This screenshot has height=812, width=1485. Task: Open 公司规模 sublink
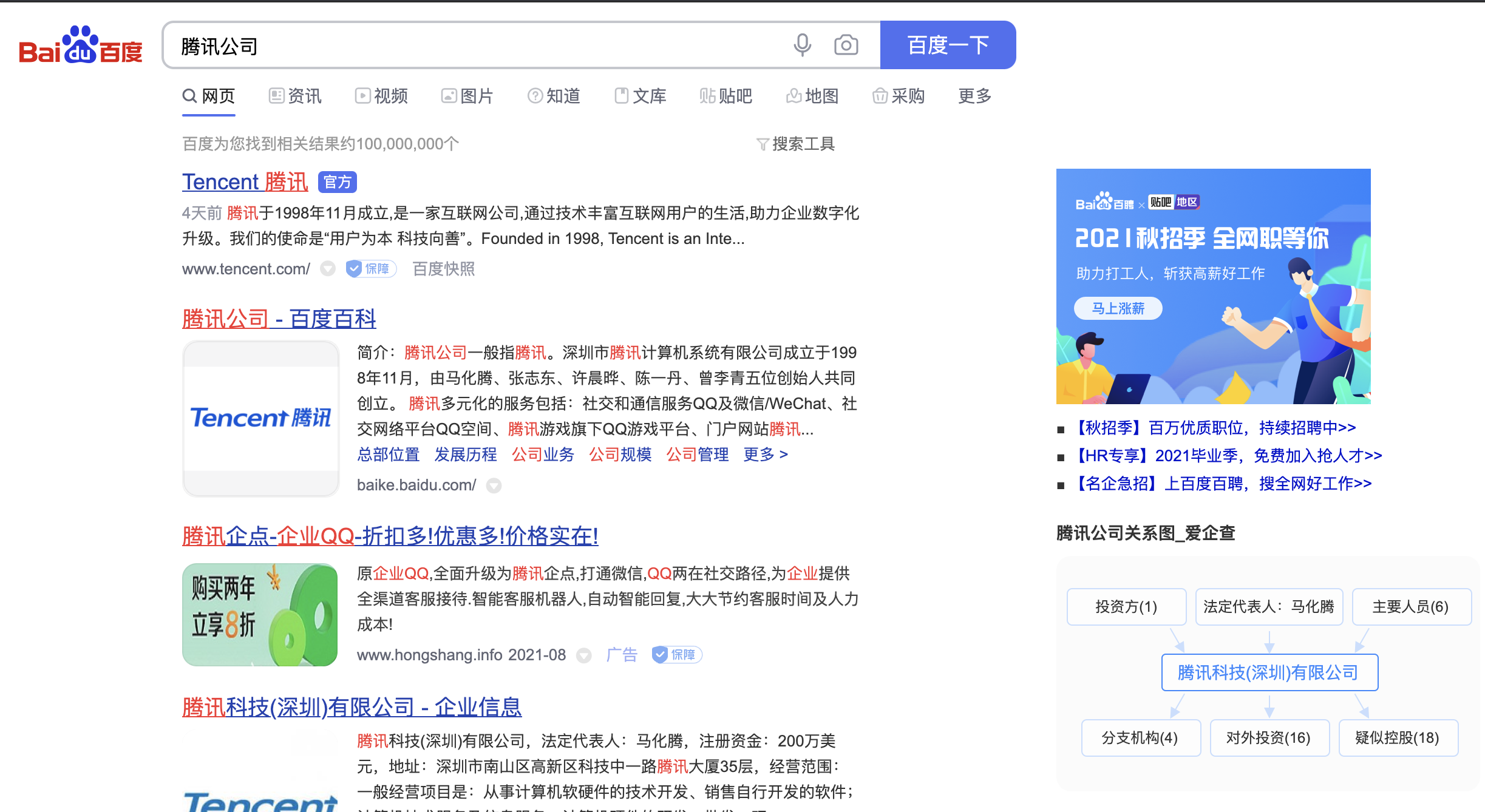[620, 455]
